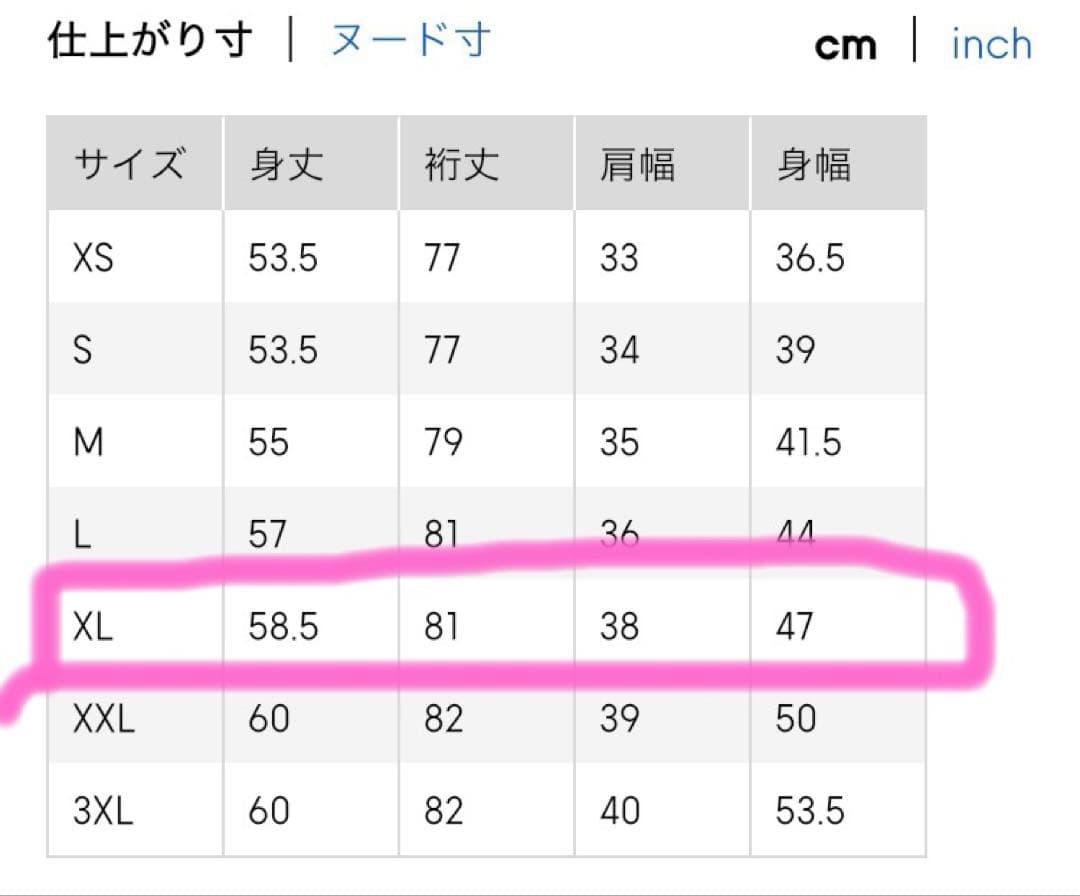The height and width of the screenshot is (896, 1080).
Task: Click the 肩幅 column header
Action: coord(637,164)
